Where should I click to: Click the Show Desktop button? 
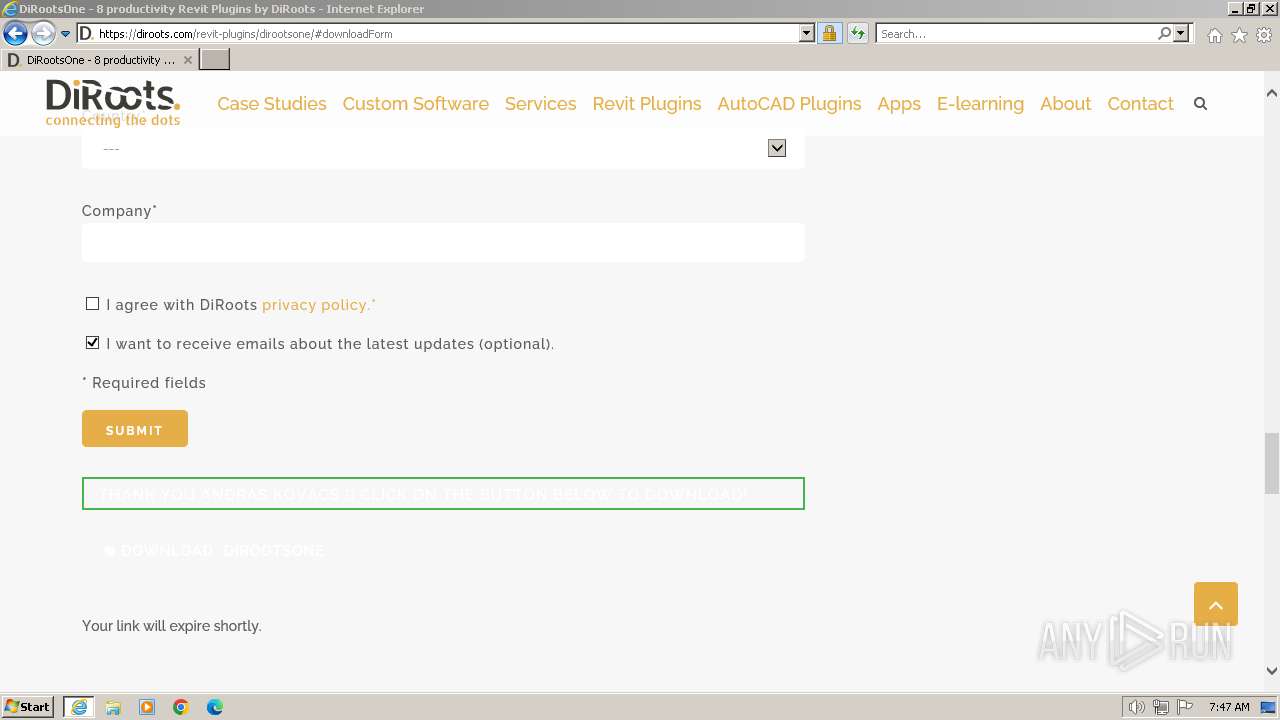(x=1269, y=707)
